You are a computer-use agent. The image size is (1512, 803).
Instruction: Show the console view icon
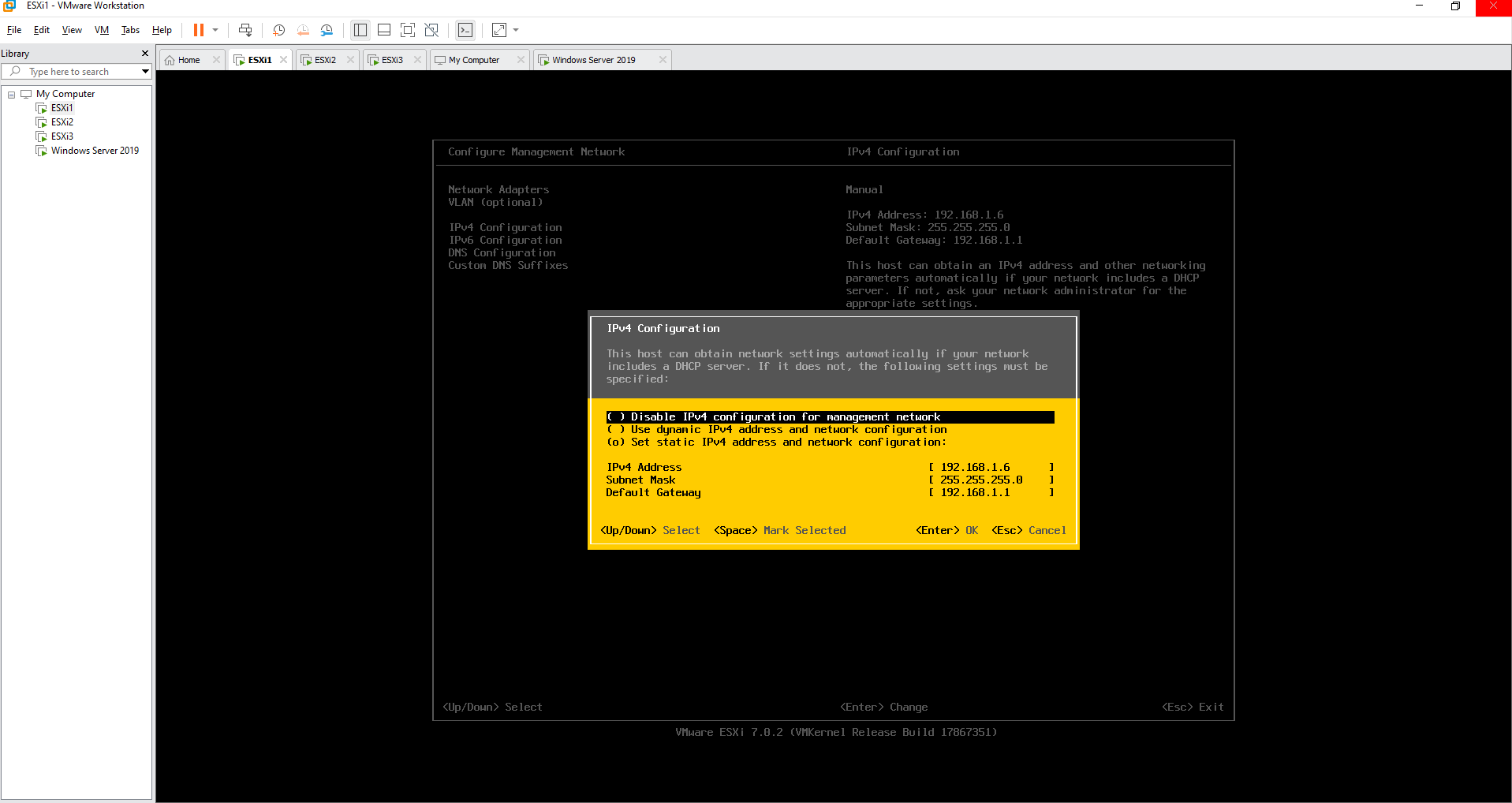point(465,30)
